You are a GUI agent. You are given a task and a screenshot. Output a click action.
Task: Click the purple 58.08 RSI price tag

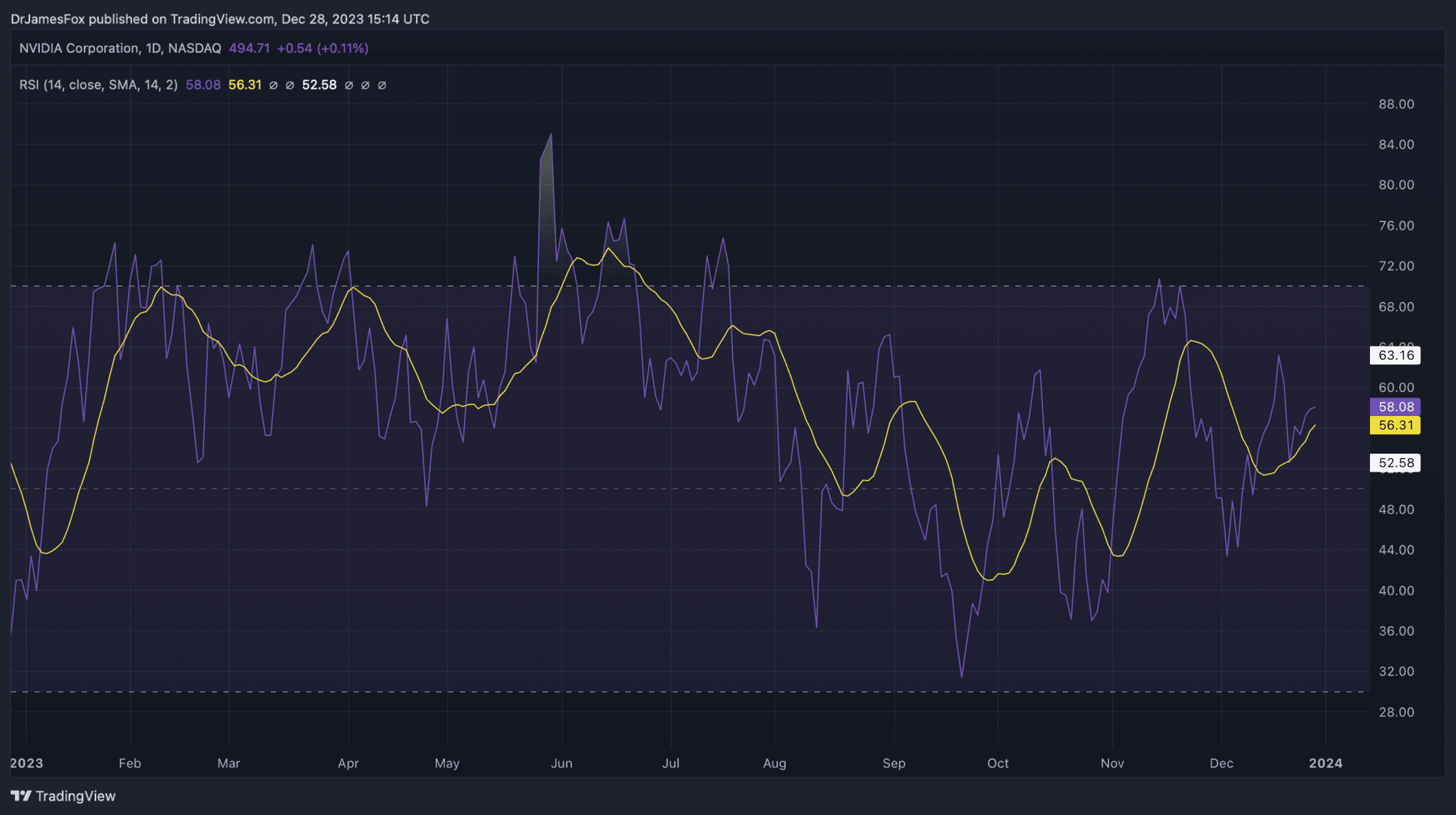coord(1395,407)
